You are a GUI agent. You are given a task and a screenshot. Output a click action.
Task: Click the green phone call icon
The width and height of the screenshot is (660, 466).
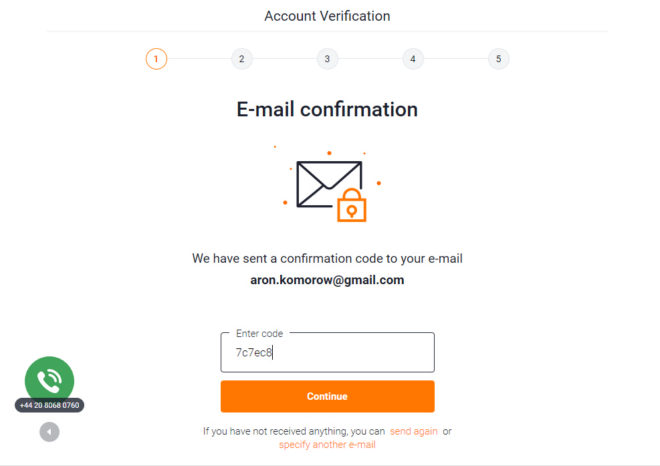click(49, 380)
